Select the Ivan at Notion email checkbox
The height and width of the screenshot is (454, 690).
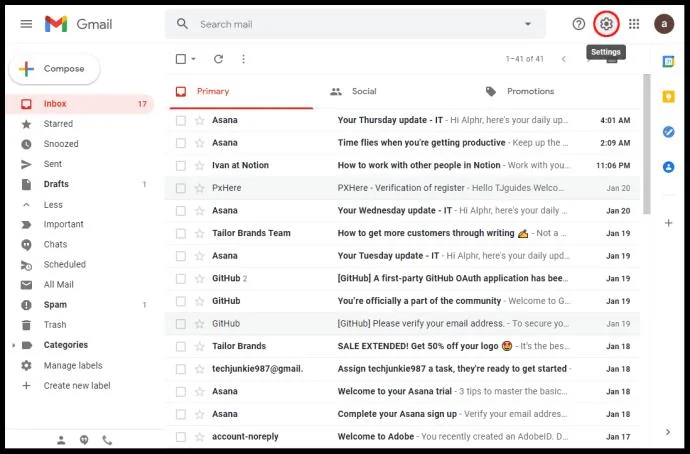pyautogui.click(x=180, y=166)
